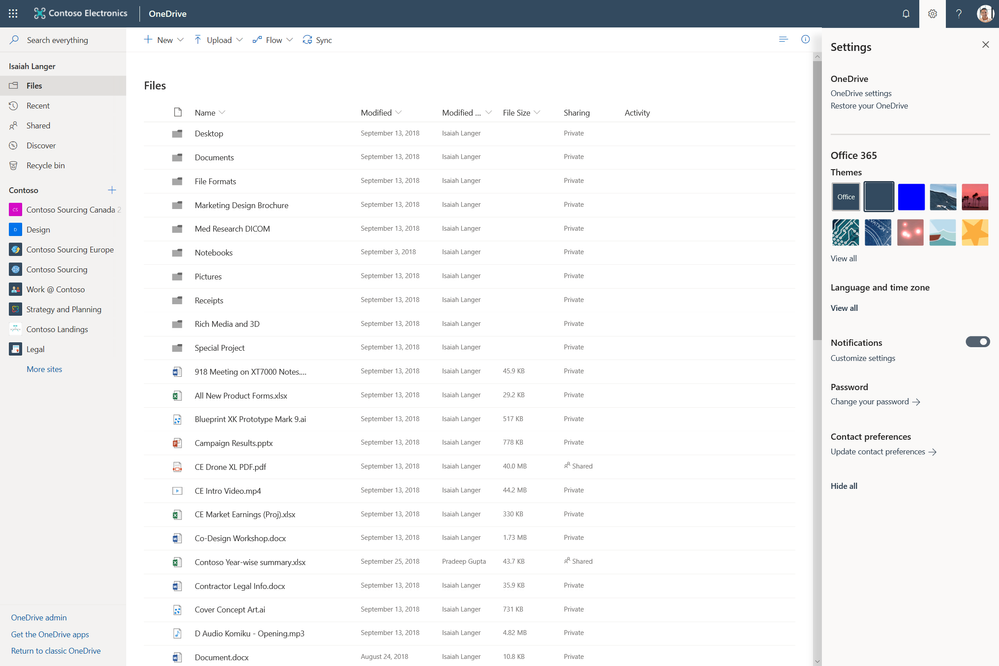Click the OneDrive admin link
This screenshot has height=666, width=999.
click(x=39, y=617)
